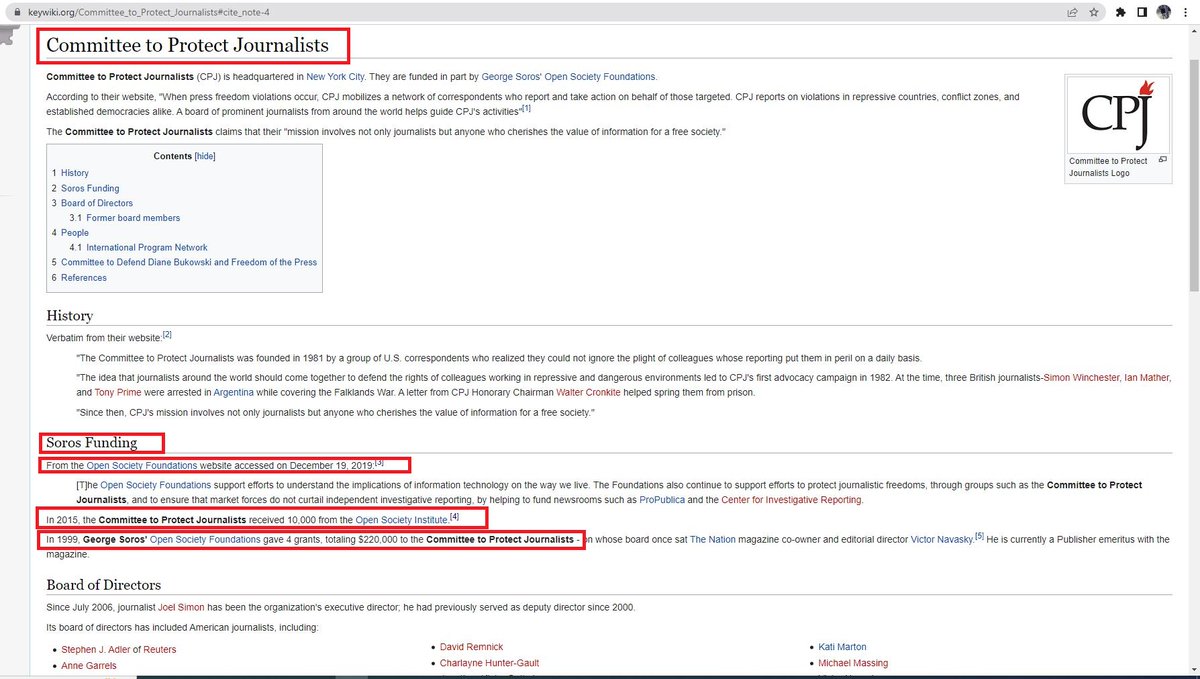The width and height of the screenshot is (1200, 679).
Task: Open the Chrome three-dot menu
Action: 1186,12
